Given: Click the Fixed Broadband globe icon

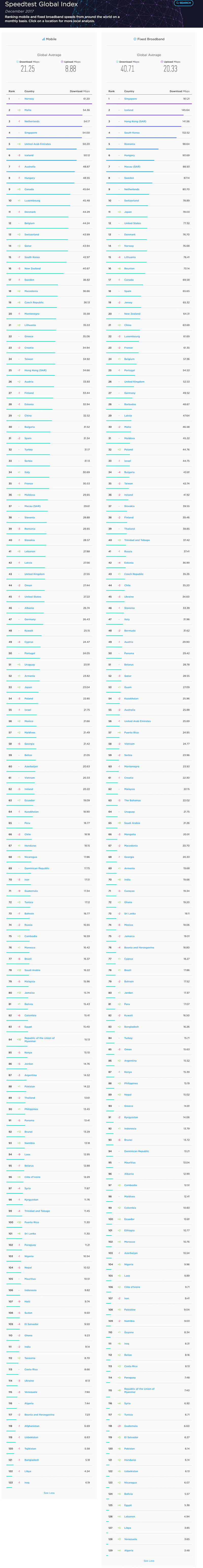Looking at the screenshot, I should click(x=135, y=39).
